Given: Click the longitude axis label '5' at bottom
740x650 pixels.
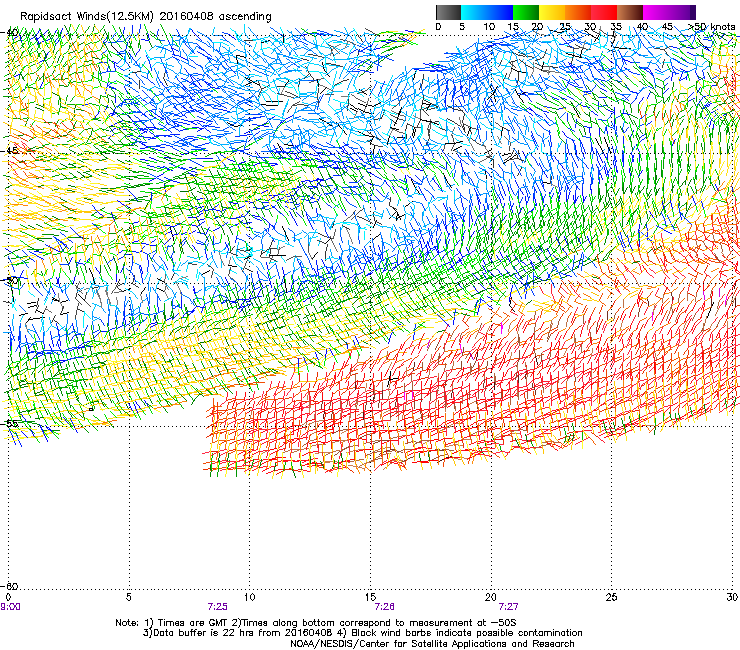Looking at the screenshot, I should pyautogui.click(x=128, y=597).
